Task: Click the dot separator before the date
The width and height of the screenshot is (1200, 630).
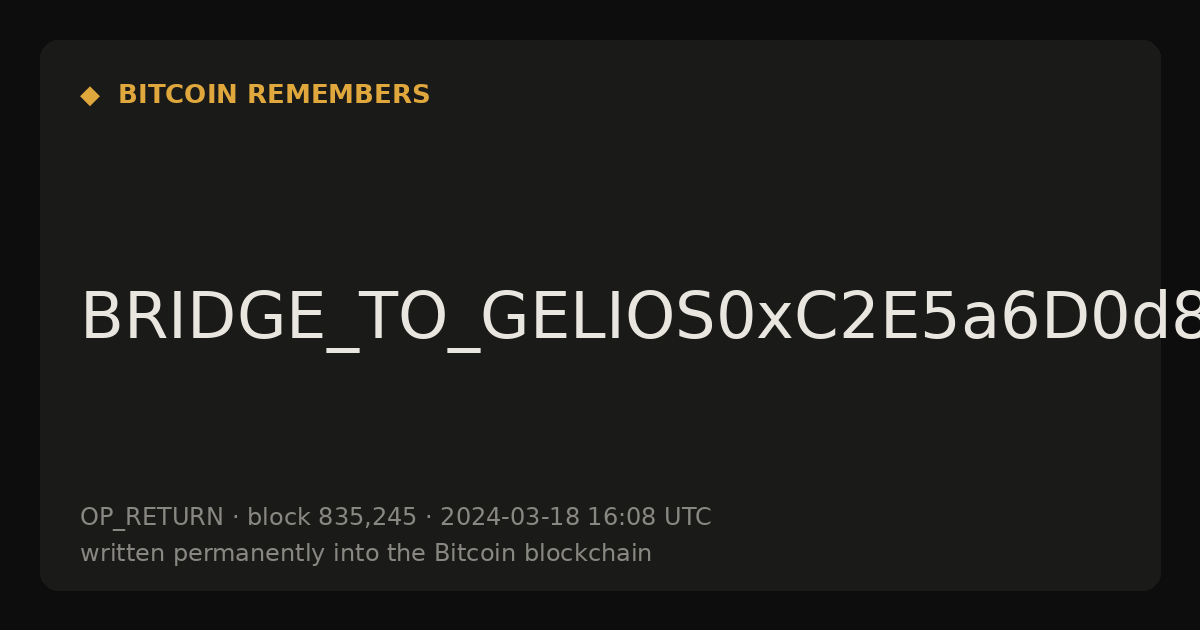Action: tap(428, 518)
